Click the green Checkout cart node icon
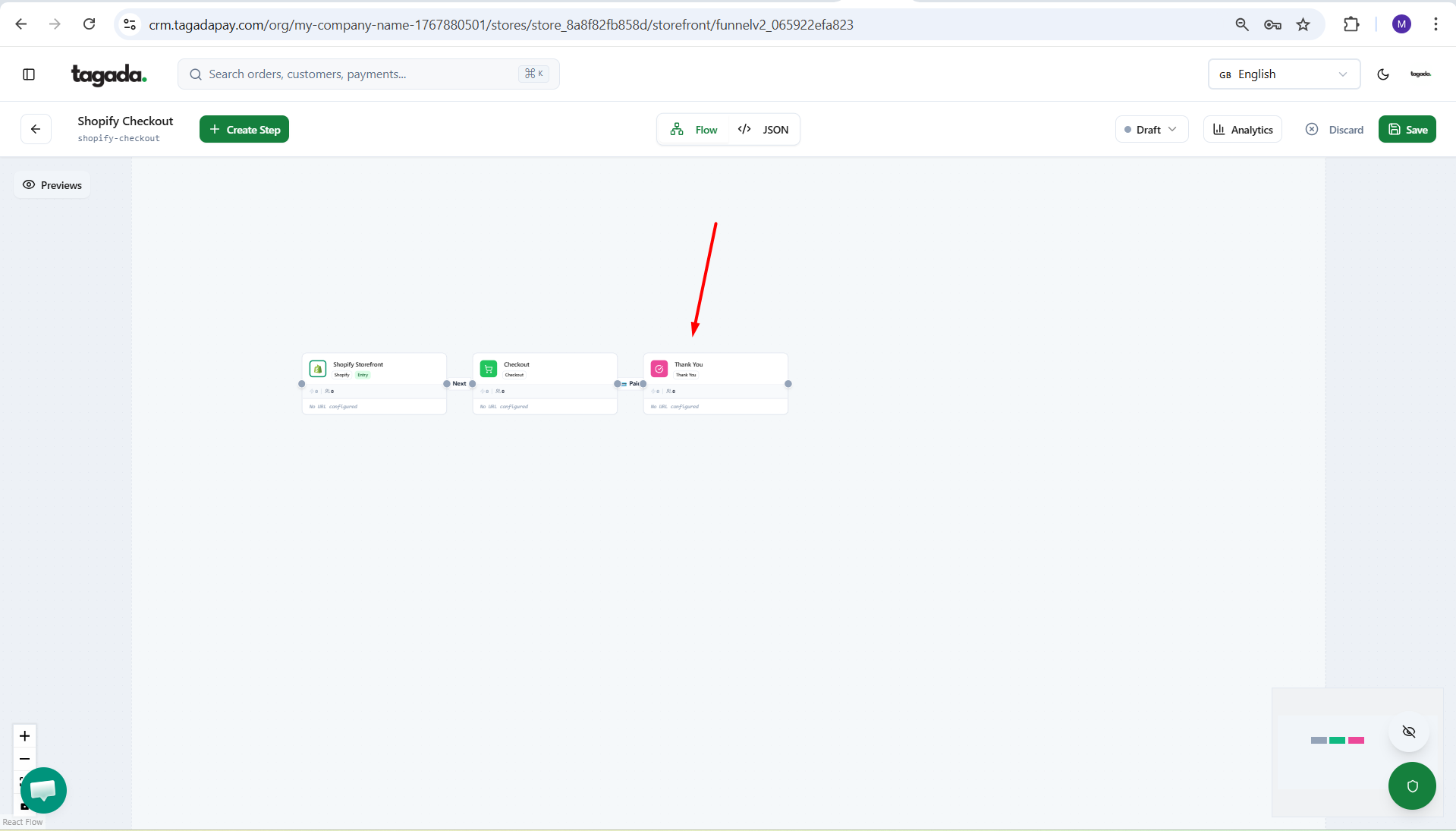 [x=489, y=369]
